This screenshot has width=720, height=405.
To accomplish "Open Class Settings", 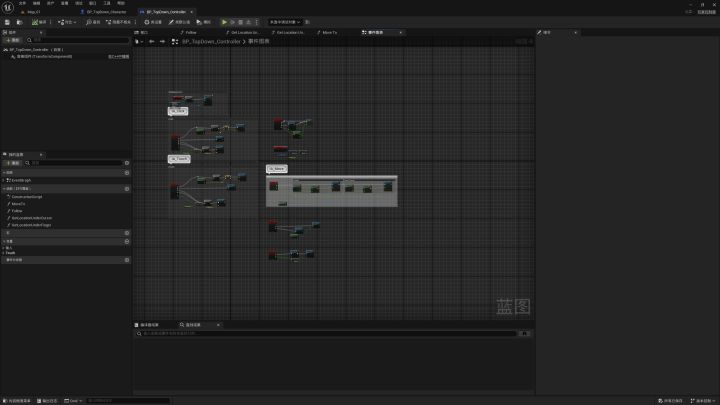I will (x=153, y=22).
